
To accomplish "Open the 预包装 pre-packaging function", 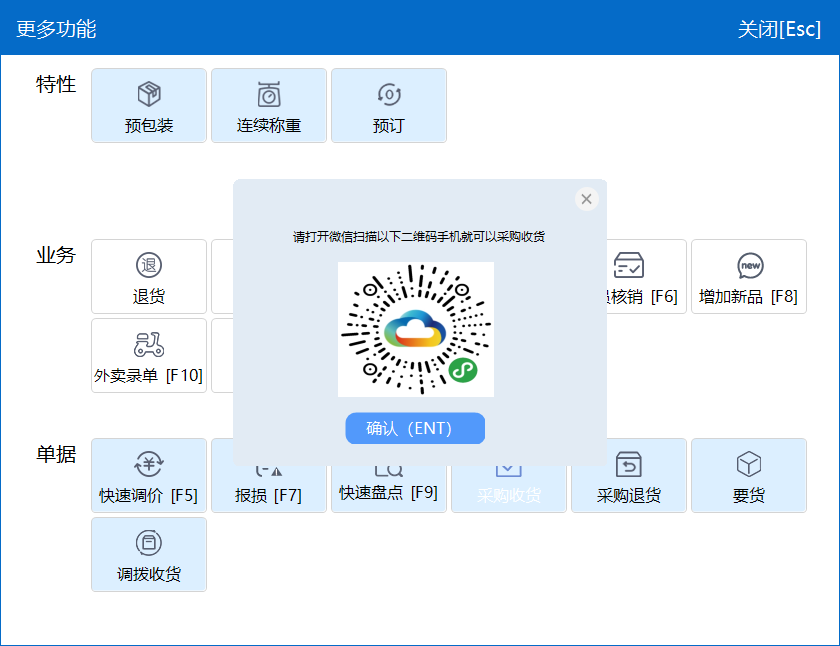I will [x=149, y=106].
